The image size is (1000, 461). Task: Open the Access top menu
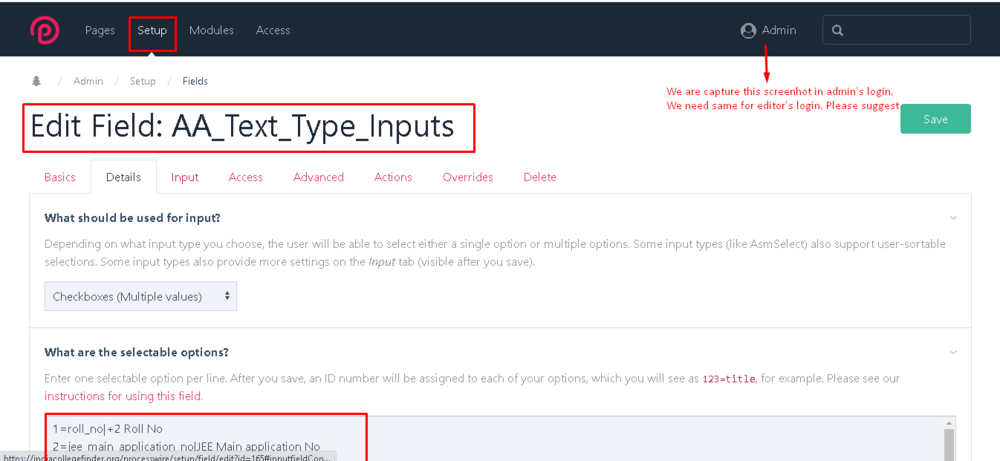click(273, 31)
